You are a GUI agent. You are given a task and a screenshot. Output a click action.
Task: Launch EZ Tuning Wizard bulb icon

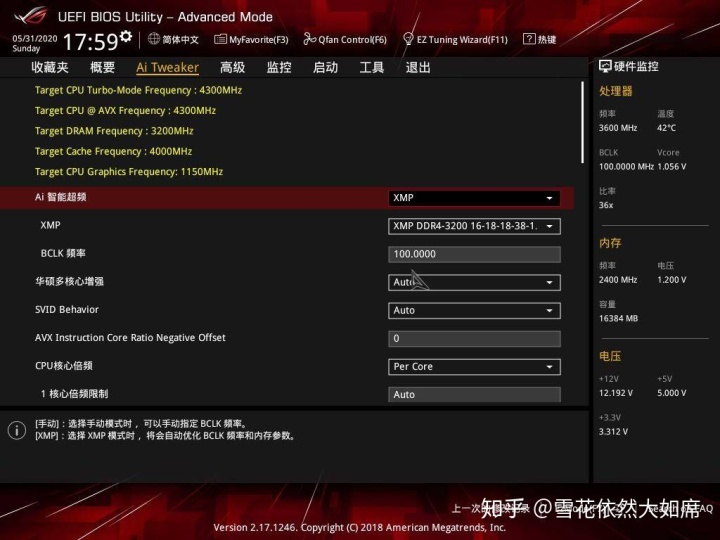(408, 39)
